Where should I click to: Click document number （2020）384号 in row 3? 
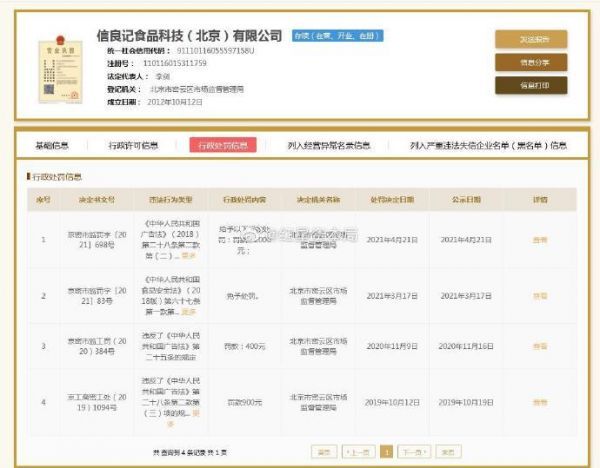coord(97,346)
